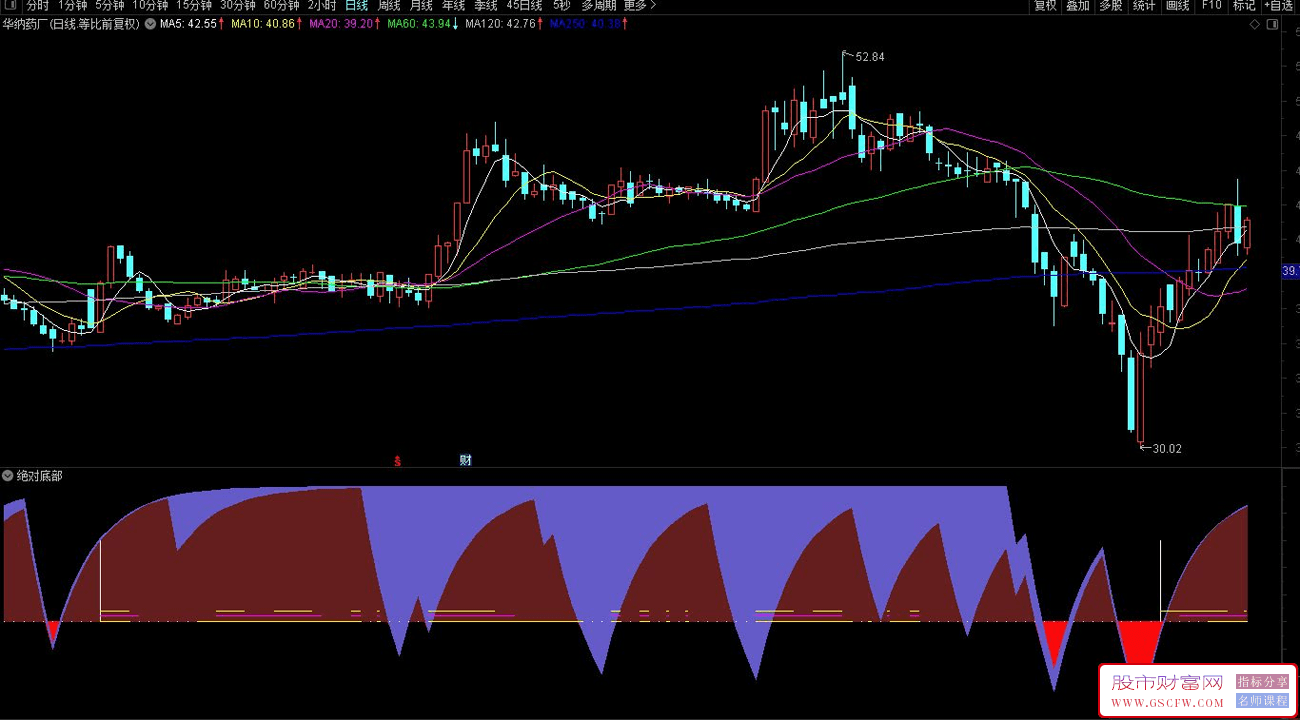Select the 60分钟 period tab
This screenshot has width=1300, height=720.
(281, 6)
